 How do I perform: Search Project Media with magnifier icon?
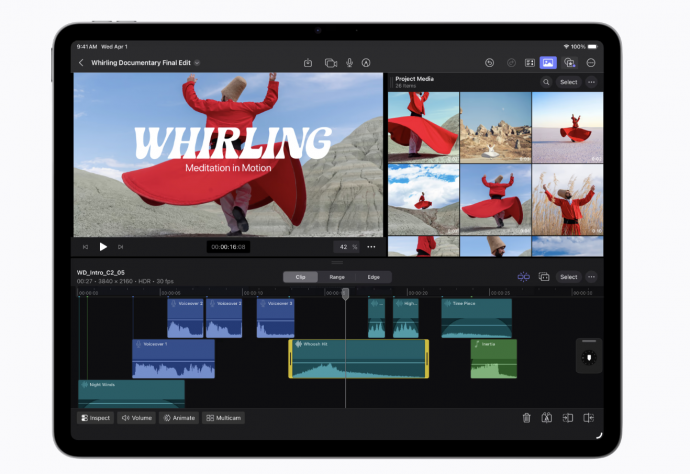(546, 82)
